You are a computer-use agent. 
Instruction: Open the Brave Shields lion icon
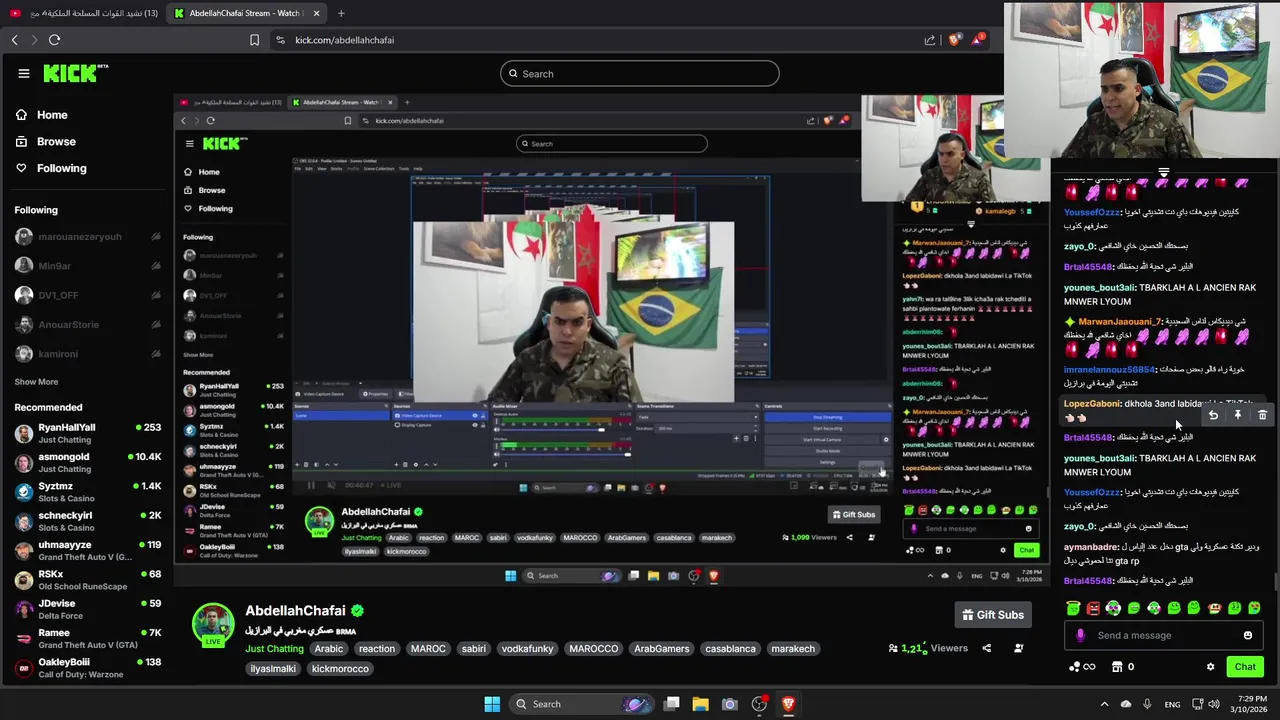tap(955, 40)
